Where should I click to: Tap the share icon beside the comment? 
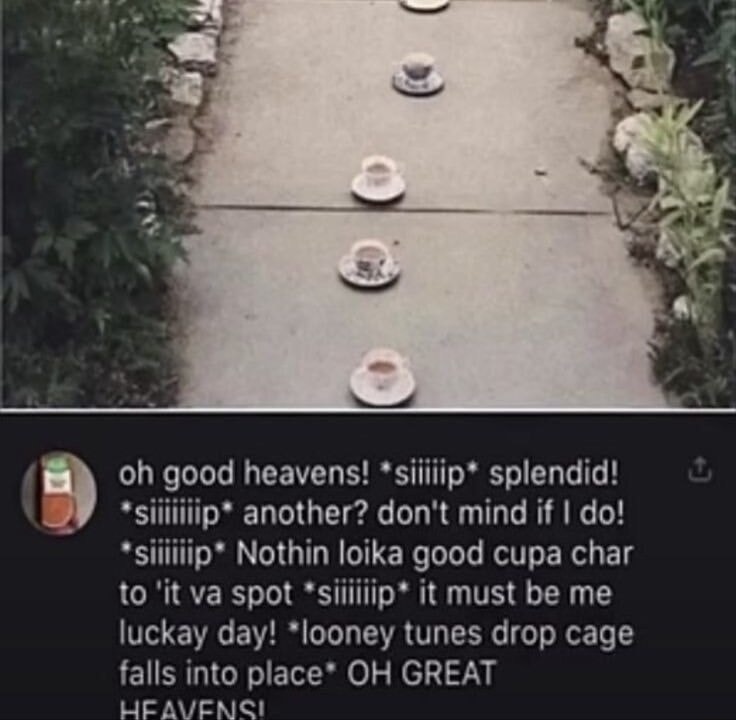pyautogui.click(x=700, y=471)
